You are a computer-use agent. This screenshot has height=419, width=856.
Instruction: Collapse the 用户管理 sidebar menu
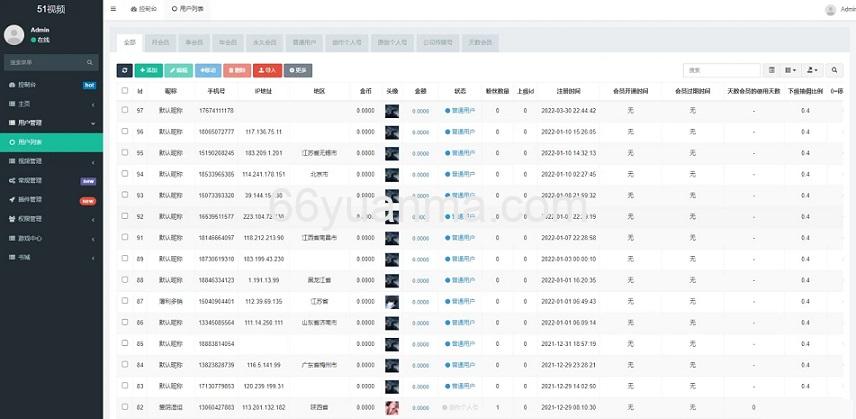pos(51,123)
